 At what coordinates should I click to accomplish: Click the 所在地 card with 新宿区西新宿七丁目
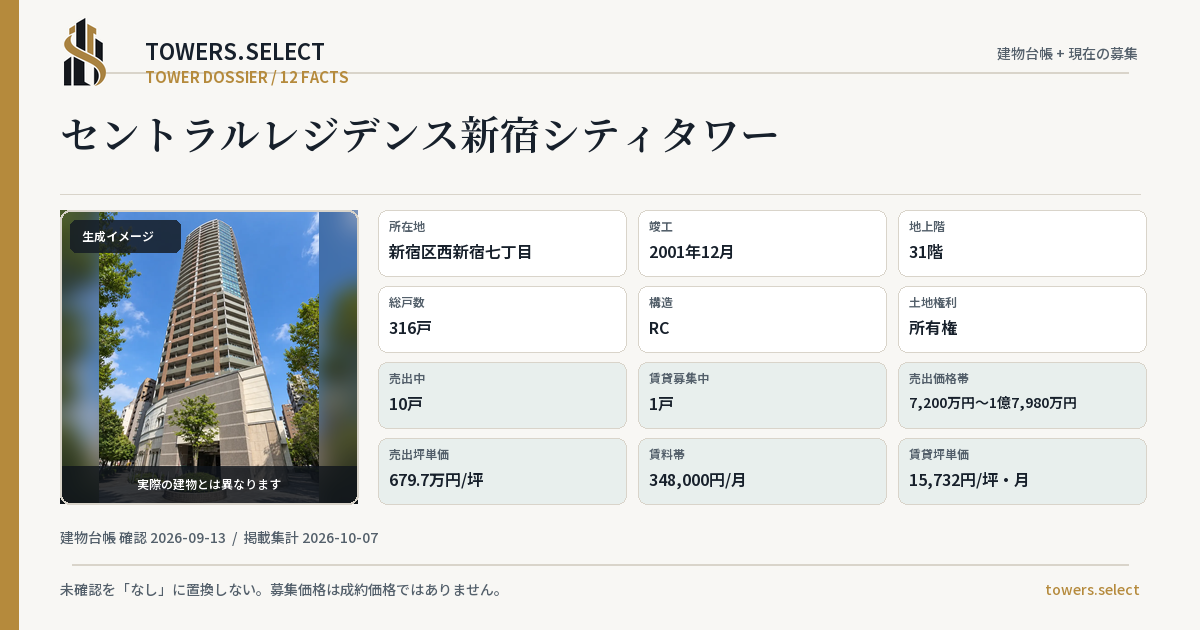pyautogui.click(x=502, y=243)
